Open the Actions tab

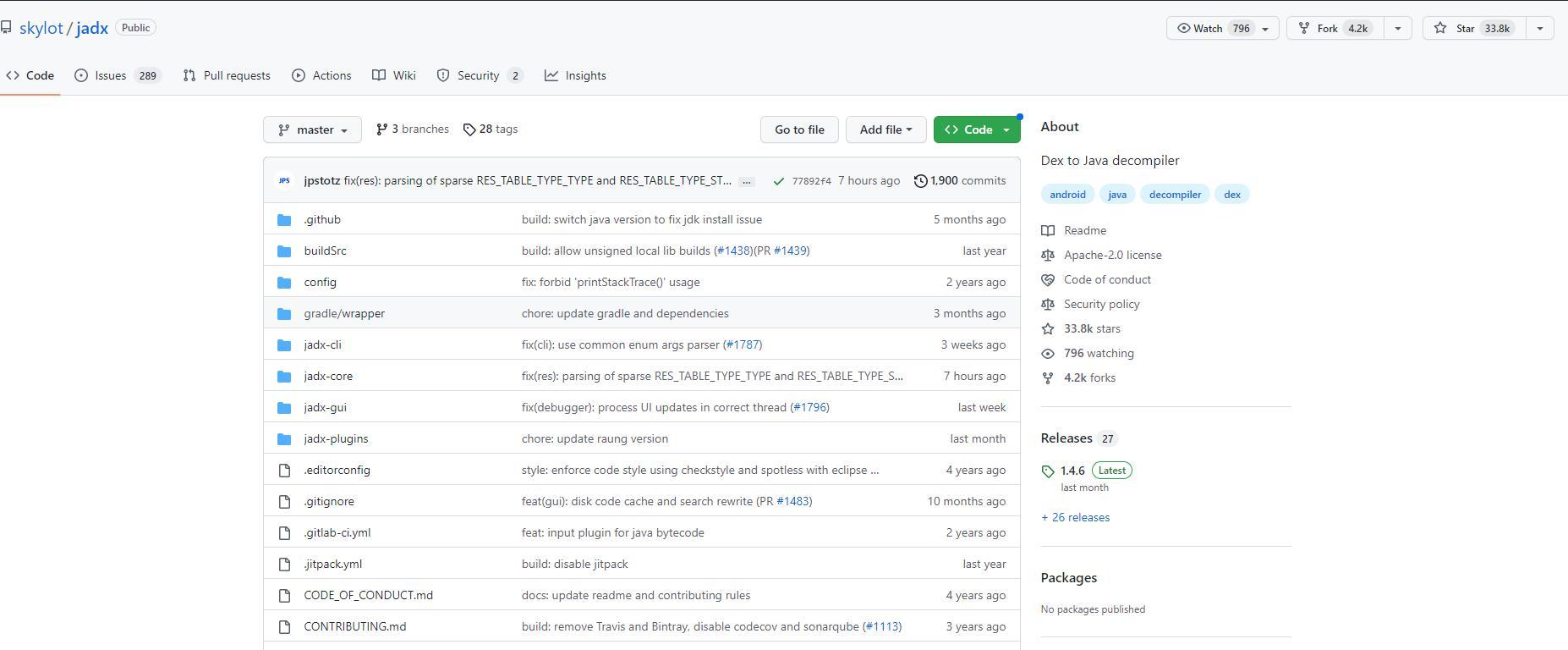click(321, 75)
